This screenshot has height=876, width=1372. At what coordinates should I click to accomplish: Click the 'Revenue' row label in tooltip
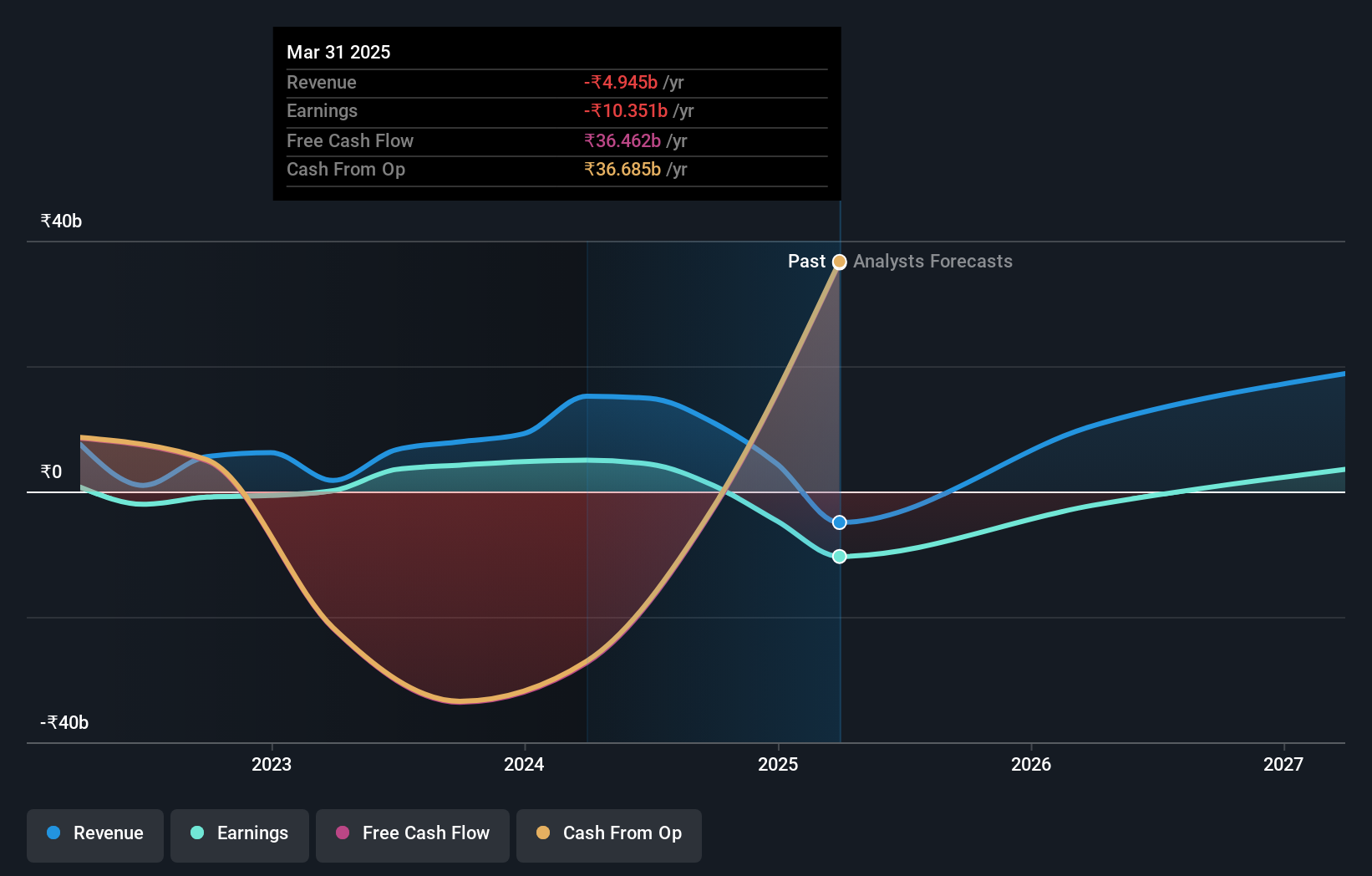pos(322,82)
